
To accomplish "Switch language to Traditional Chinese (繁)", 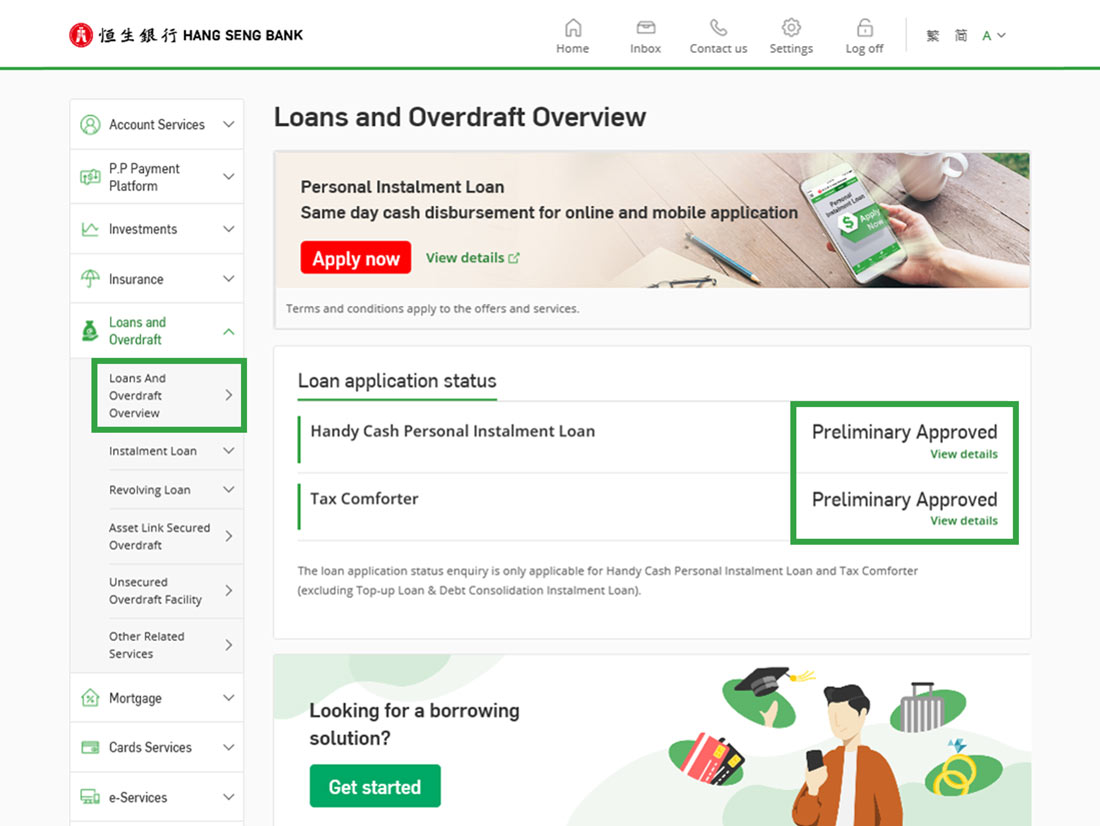I will coord(932,36).
